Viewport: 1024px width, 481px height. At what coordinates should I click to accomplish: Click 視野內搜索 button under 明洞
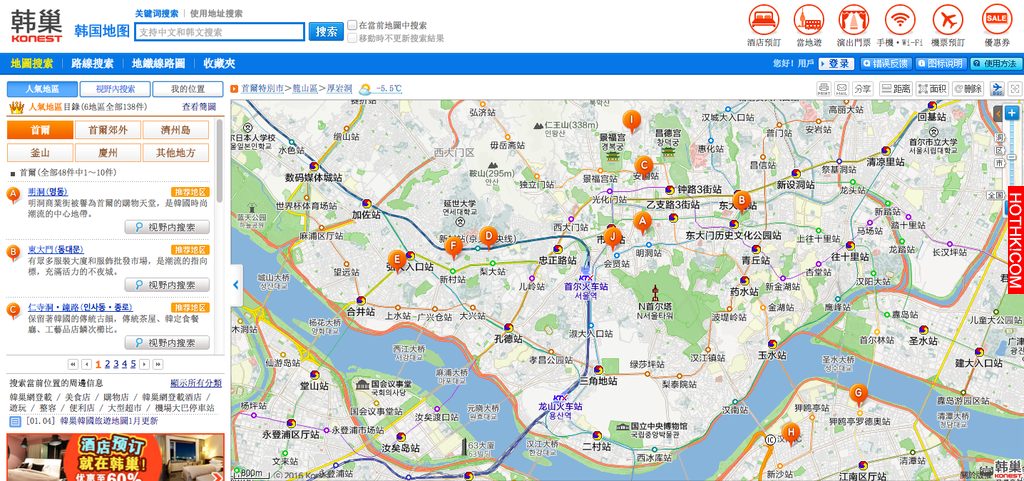click(x=167, y=227)
